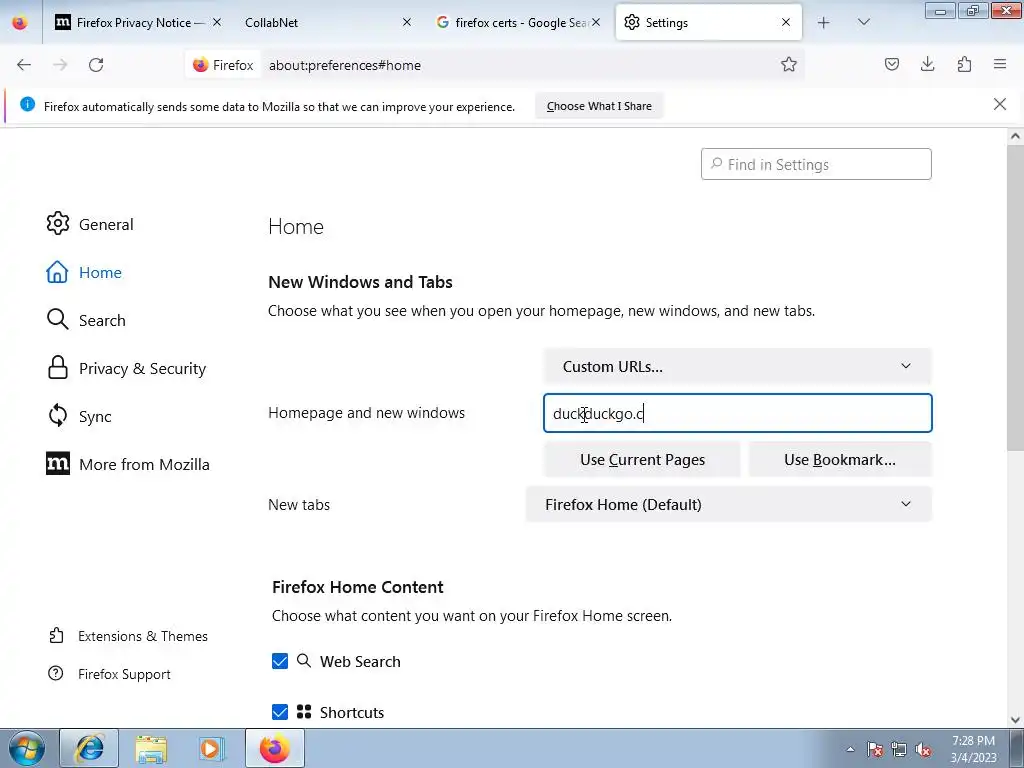1024x768 pixels.
Task: Reload the current page
Action: click(x=96, y=65)
